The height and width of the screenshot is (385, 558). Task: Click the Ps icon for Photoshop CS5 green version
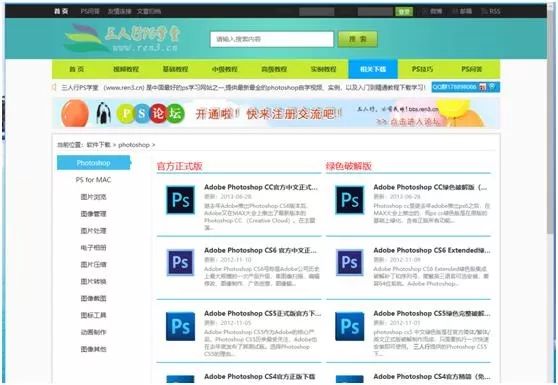click(350, 326)
